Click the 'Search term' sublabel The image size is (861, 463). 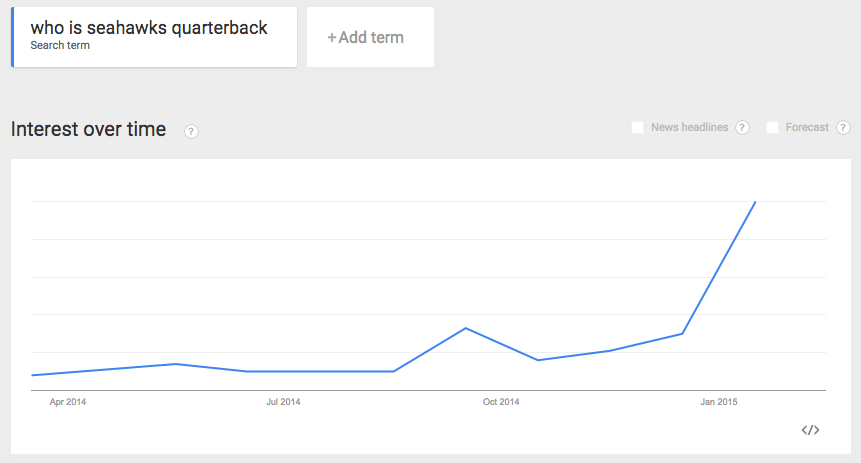tap(60, 46)
